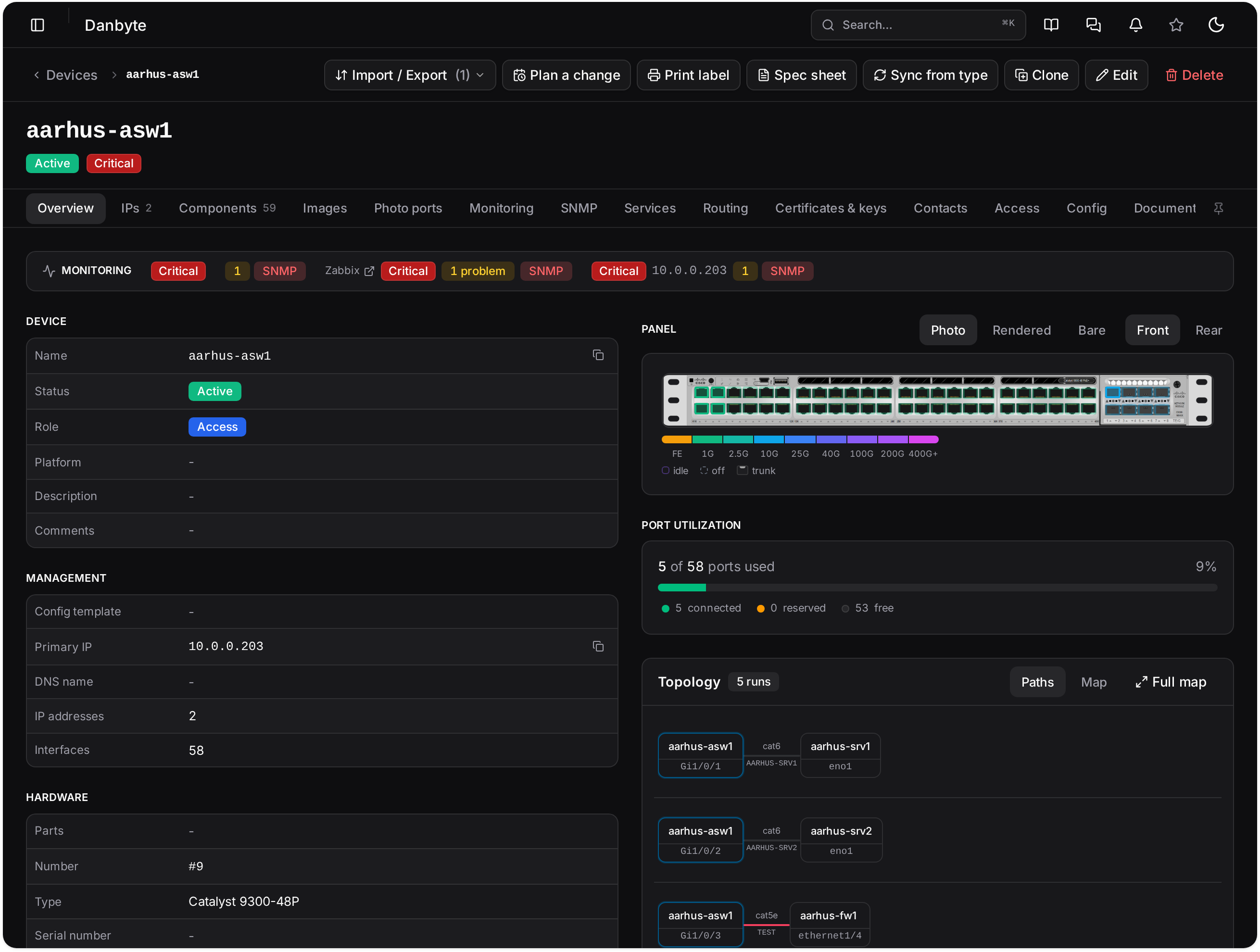Switch to the IPs tab
Viewport: 1260px width, 952px height.
(x=136, y=208)
